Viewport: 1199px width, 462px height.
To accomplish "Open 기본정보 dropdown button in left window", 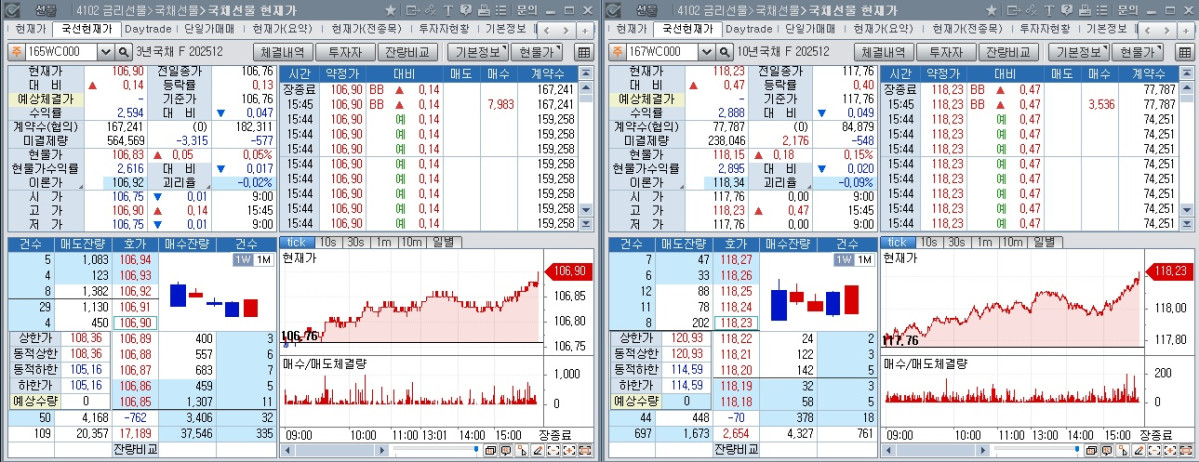I will point(477,53).
